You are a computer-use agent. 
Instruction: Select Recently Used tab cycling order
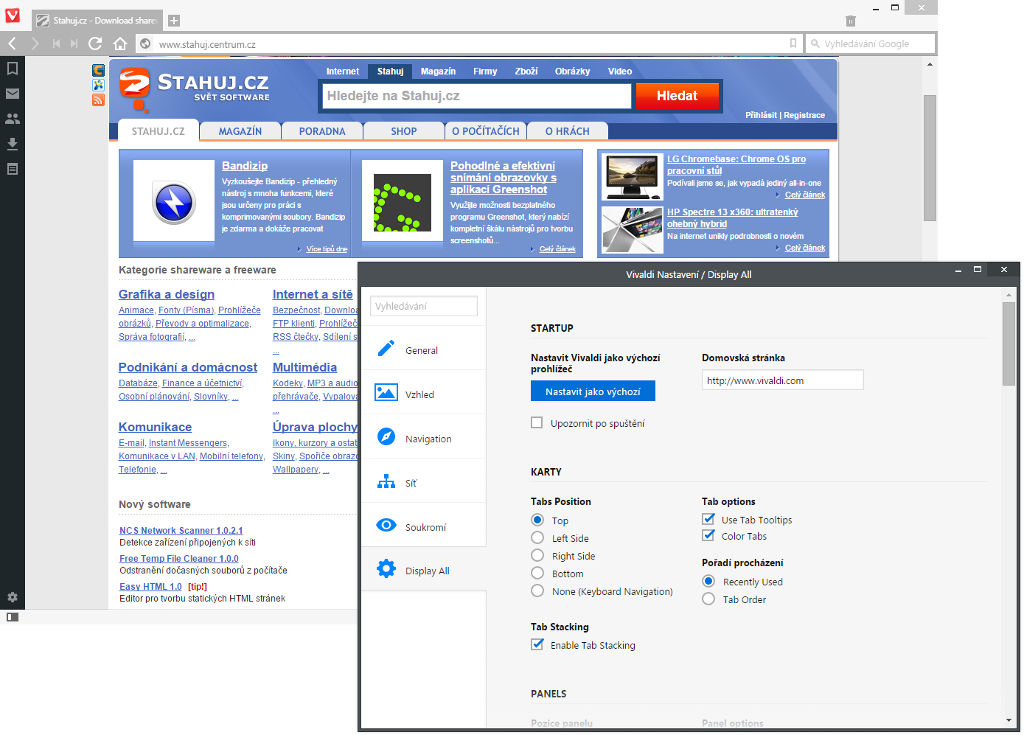click(709, 581)
